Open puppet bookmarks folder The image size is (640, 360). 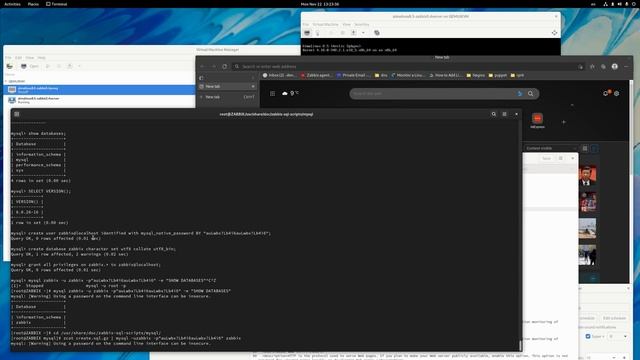click(498, 76)
